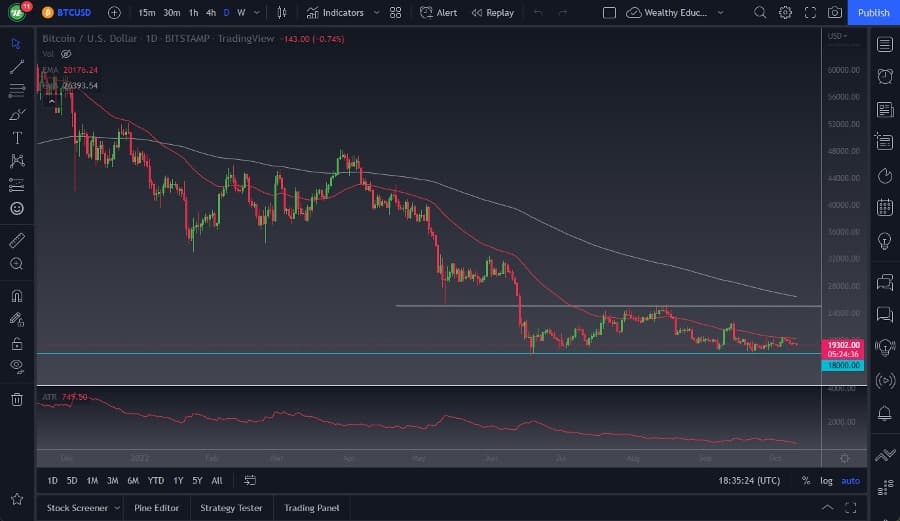The image size is (900, 521).
Task: Open go to date calendar icon
Action: (x=250, y=481)
